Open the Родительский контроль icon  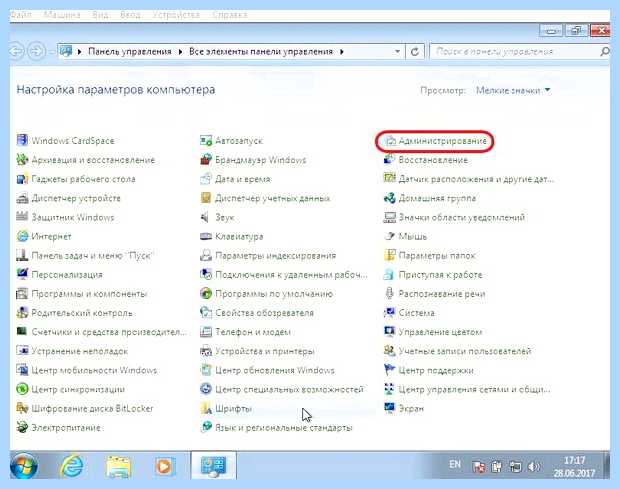22,312
